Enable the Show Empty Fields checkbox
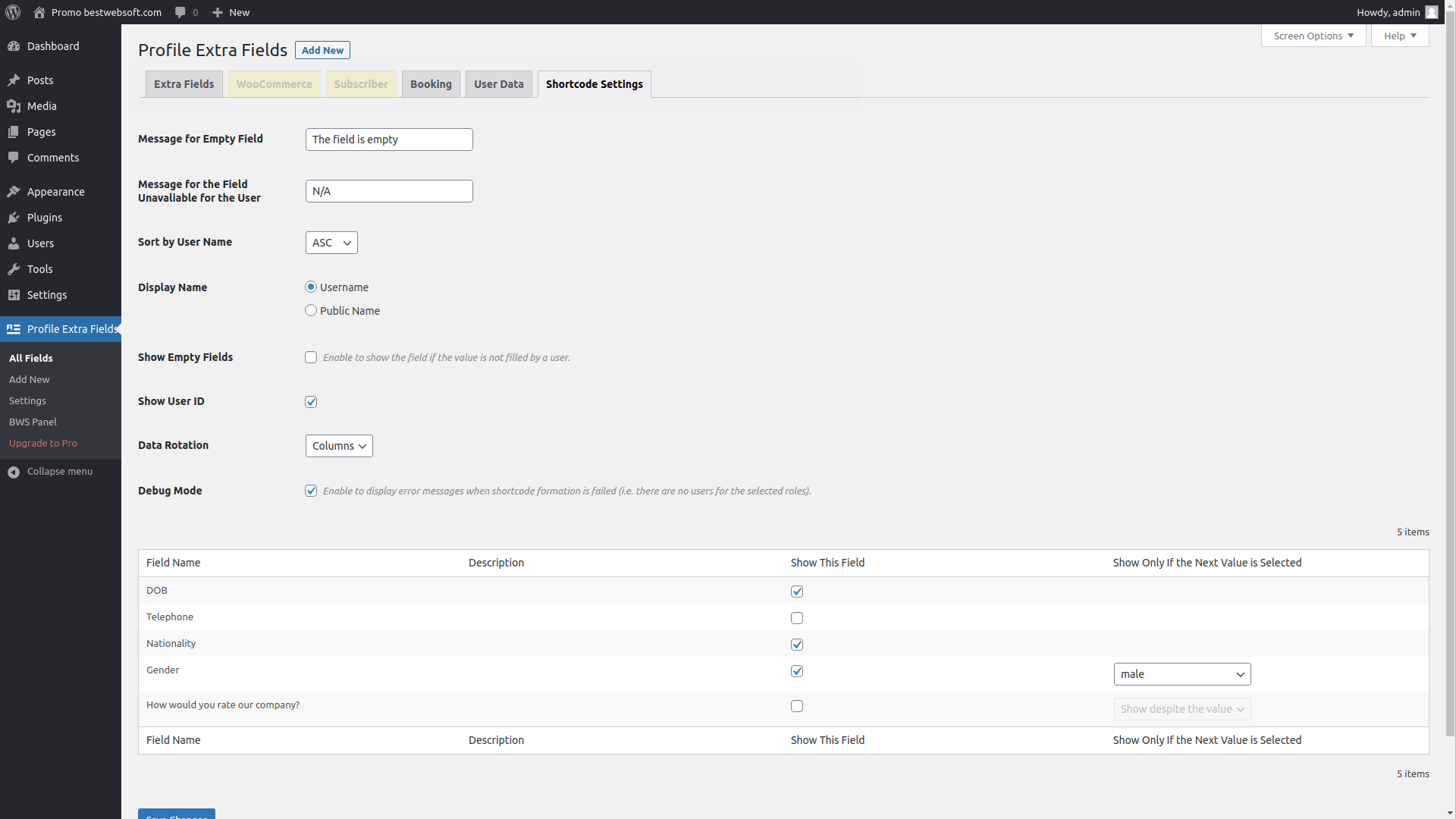 click(311, 357)
